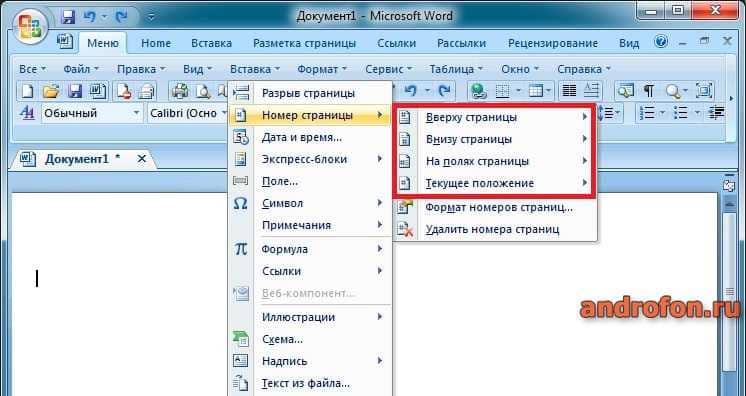746x396 pixels.
Task: Undo from the quick access toolbar
Action: [89, 17]
